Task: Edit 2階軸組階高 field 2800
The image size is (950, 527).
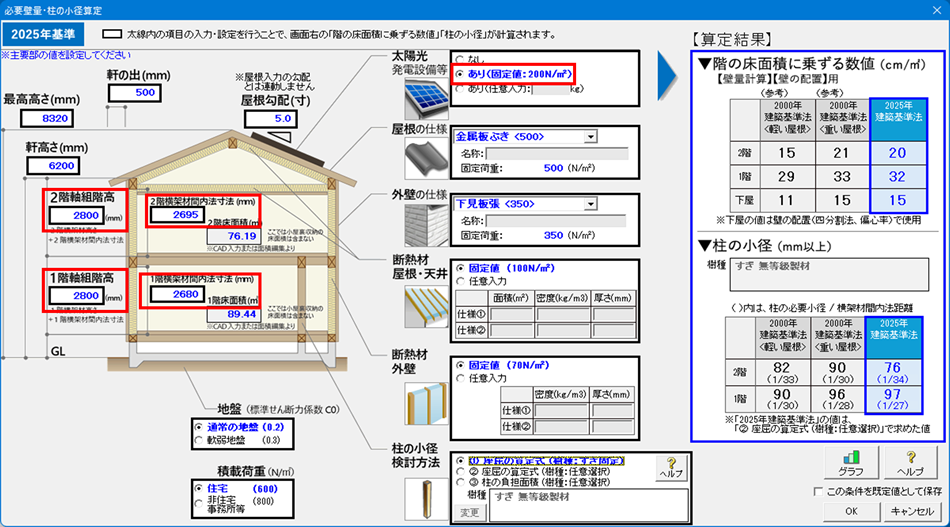Action: click(76, 216)
